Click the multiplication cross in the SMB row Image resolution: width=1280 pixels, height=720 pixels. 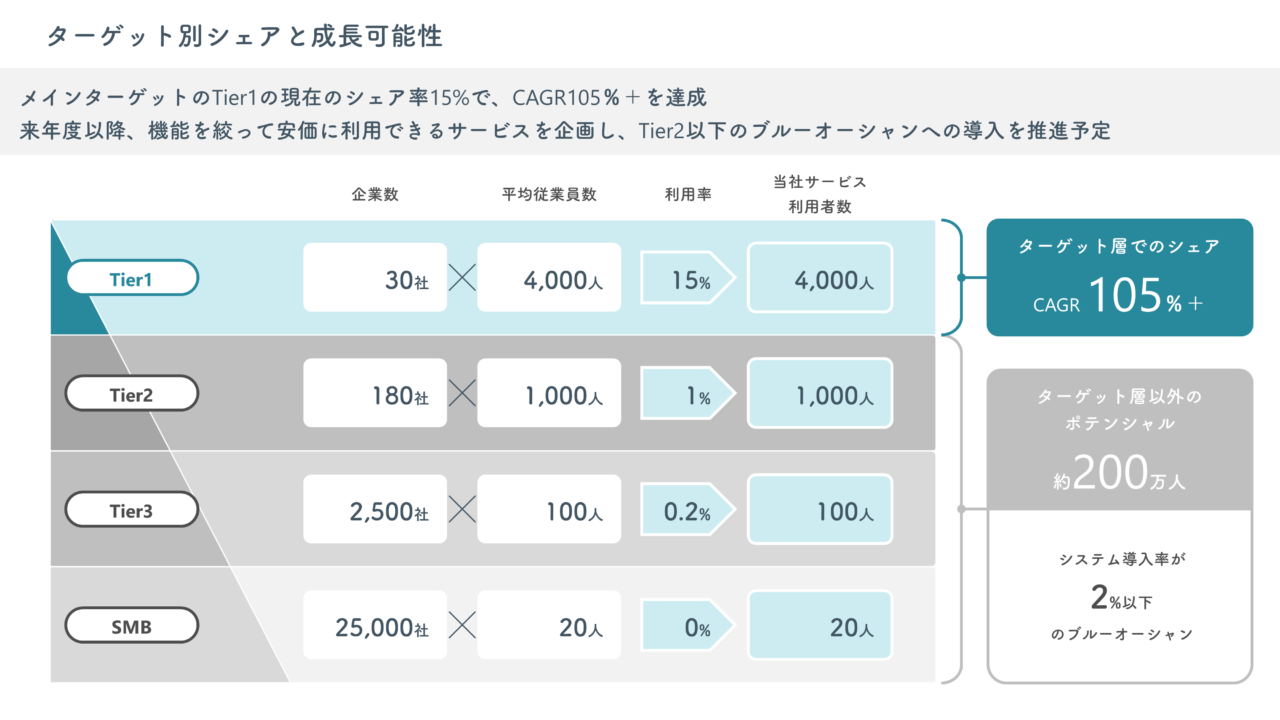(462, 626)
